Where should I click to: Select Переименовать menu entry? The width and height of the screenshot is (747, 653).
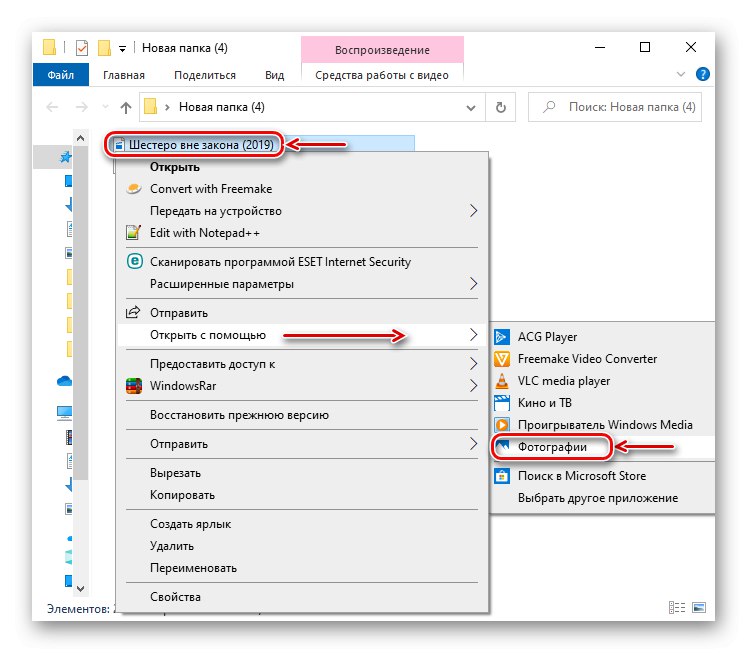coord(302,568)
